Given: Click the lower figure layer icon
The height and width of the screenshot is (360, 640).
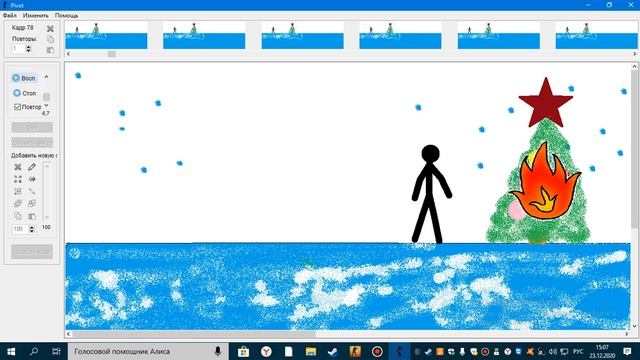Looking at the screenshot, I should coord(32,203).
